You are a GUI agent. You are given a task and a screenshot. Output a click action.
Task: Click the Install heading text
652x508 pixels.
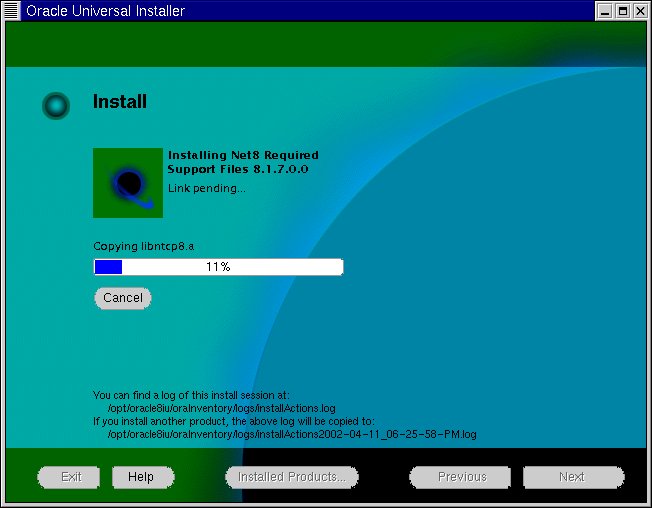point(120,102)
